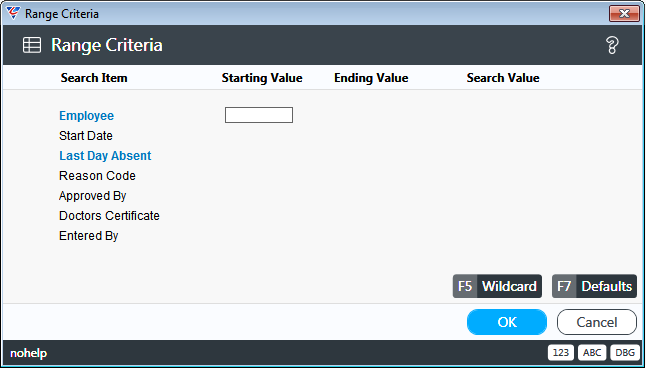Select the Reason Code search item
The image size is (646, 371).
click(97, 176)
